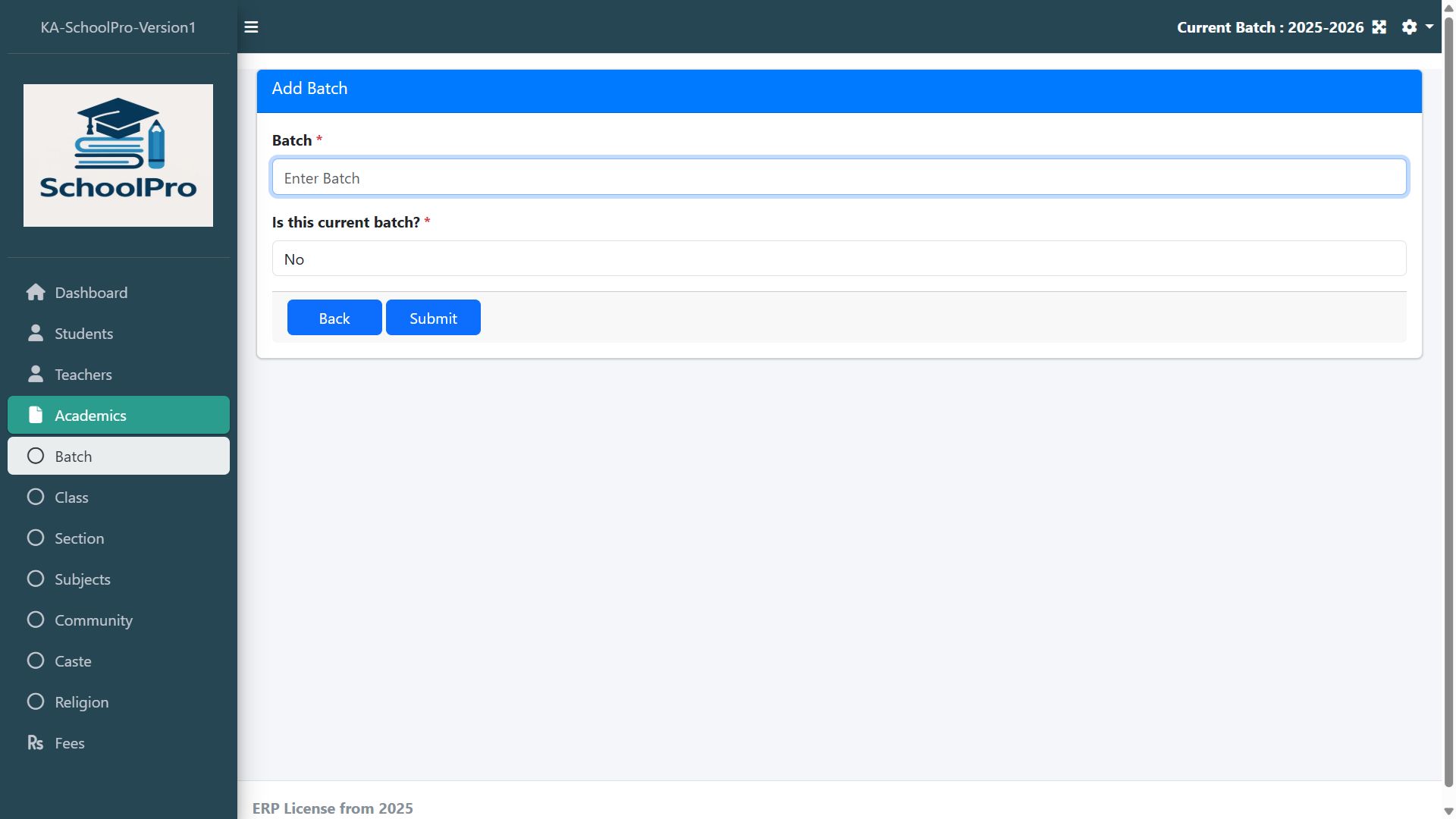
Task: Open the Subjects menu item
Action: pyautogui.click(x=83, y=579)
